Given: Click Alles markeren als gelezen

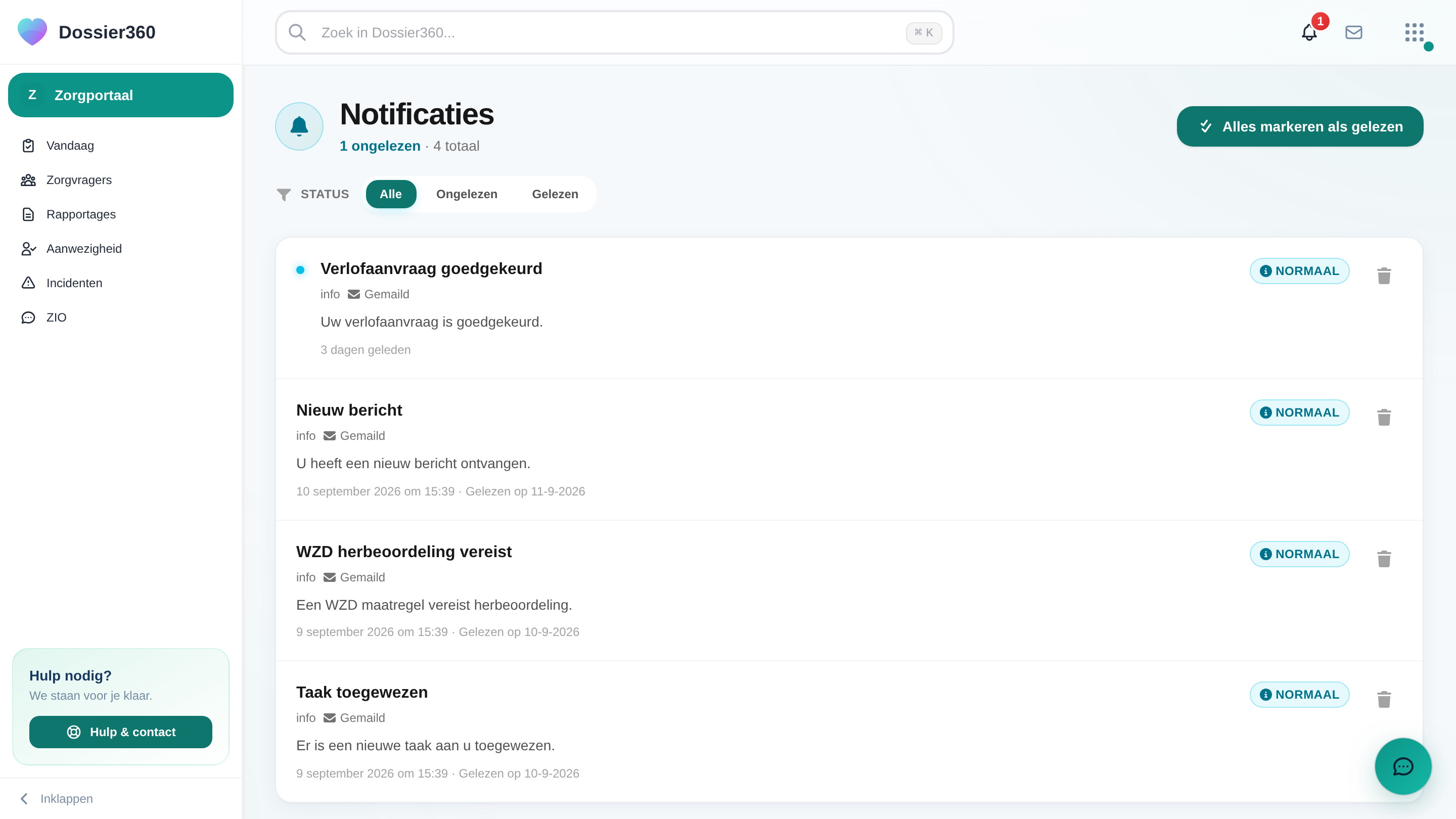Looking at the screenshot, I should click(x=1300, y=126).
